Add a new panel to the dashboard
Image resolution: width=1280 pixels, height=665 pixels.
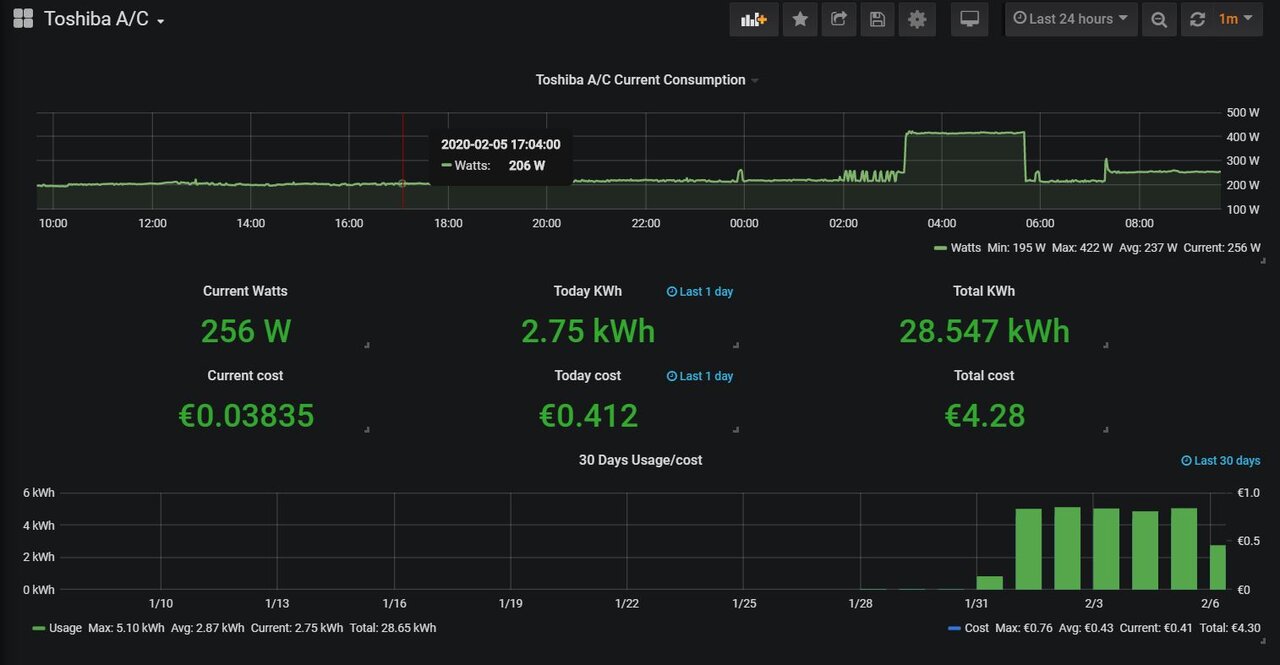click(754, 19)
